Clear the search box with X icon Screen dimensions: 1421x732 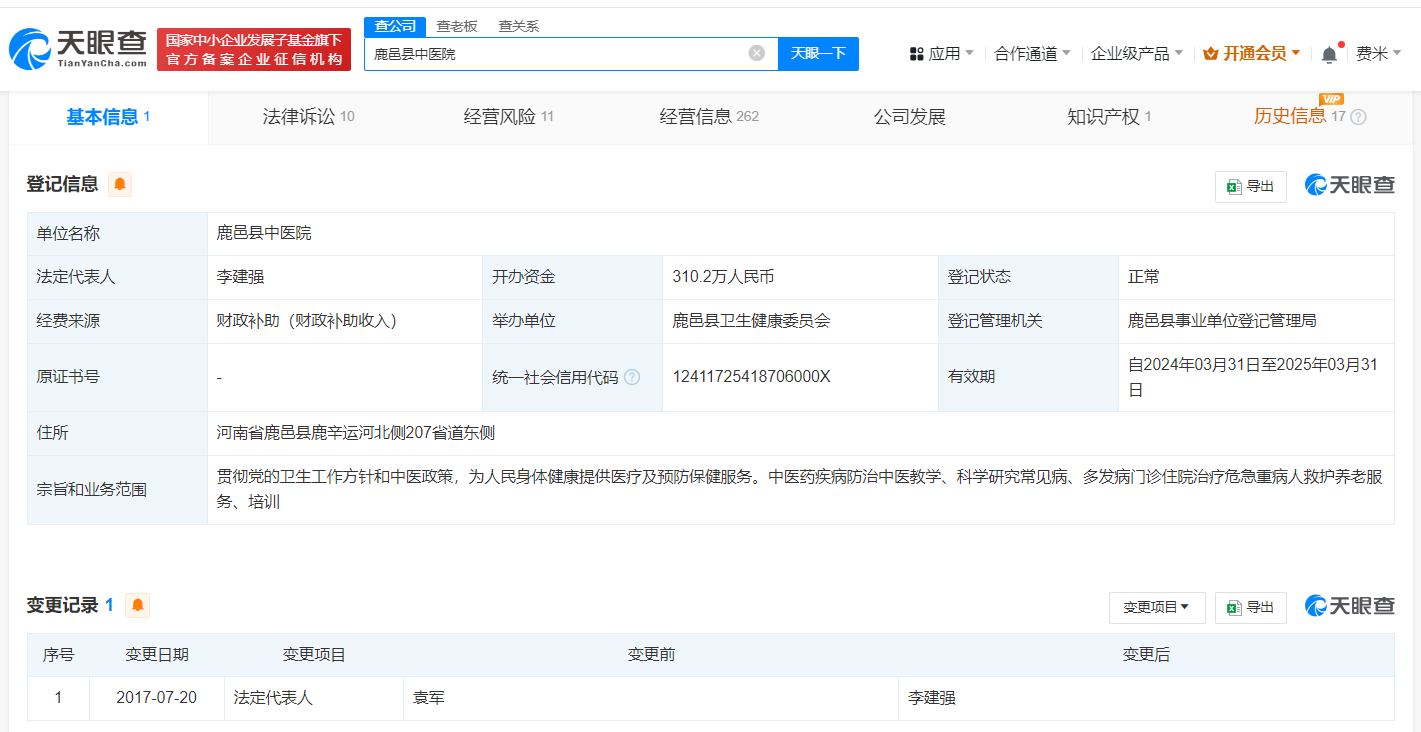click(757, 53)
